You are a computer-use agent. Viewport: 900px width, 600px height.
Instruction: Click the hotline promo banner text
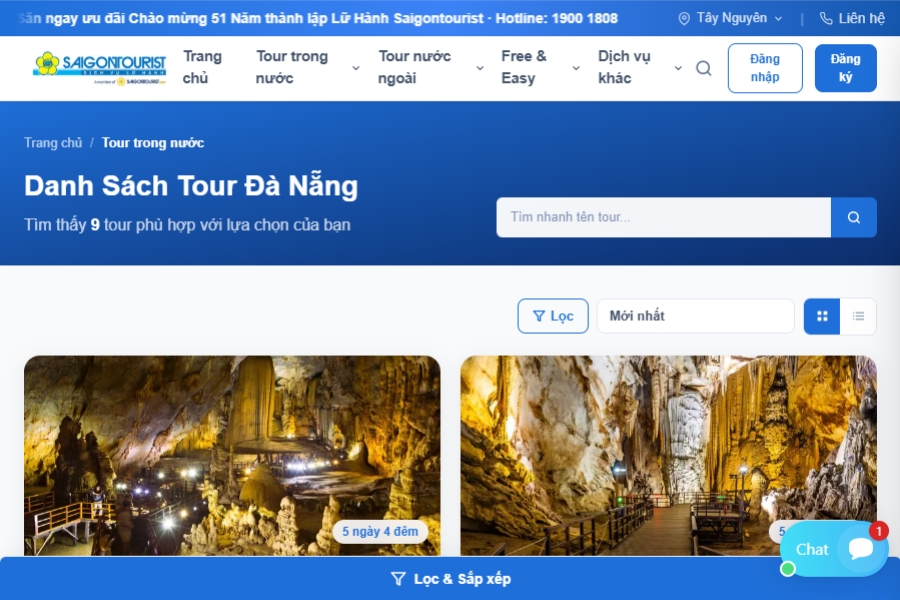coord(318,18)
